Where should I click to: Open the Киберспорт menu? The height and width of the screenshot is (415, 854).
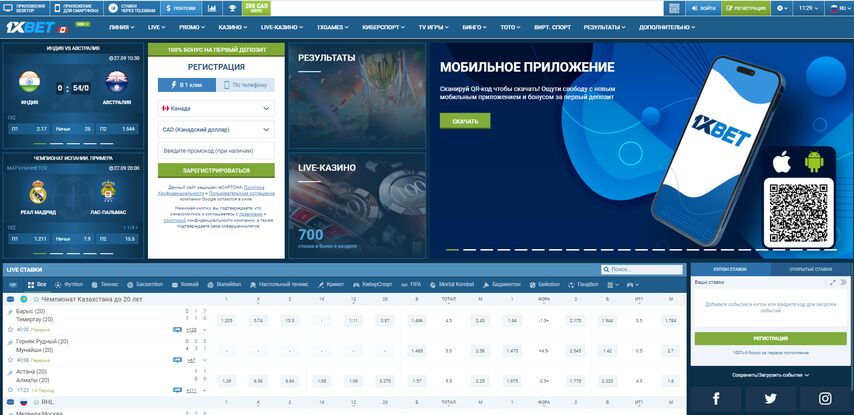(x=384, y=27)
